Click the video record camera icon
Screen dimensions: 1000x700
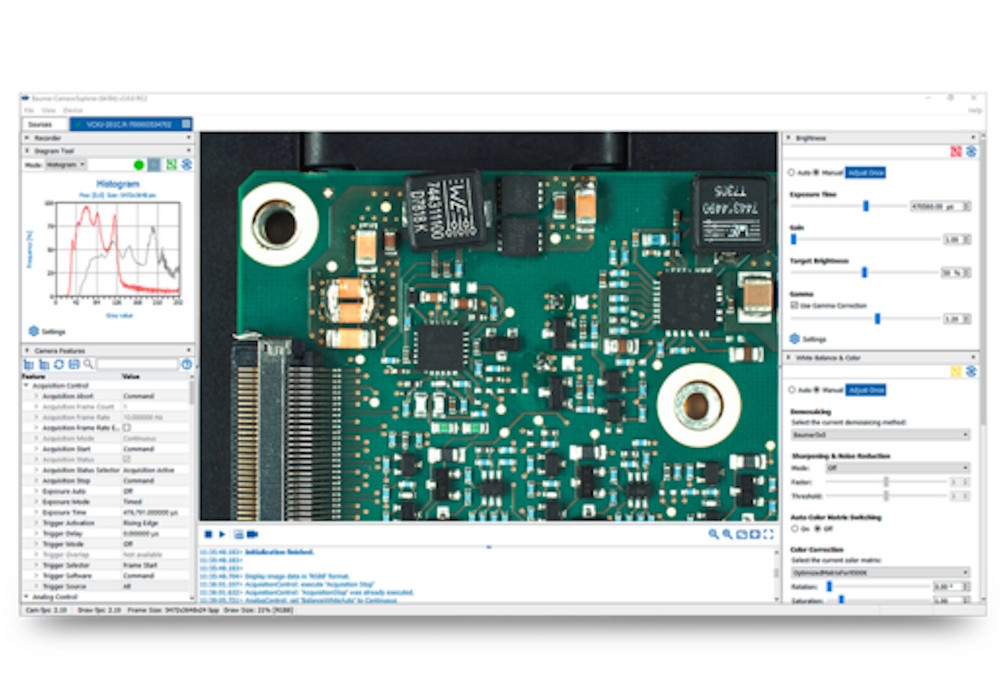(x=253, y=534)
